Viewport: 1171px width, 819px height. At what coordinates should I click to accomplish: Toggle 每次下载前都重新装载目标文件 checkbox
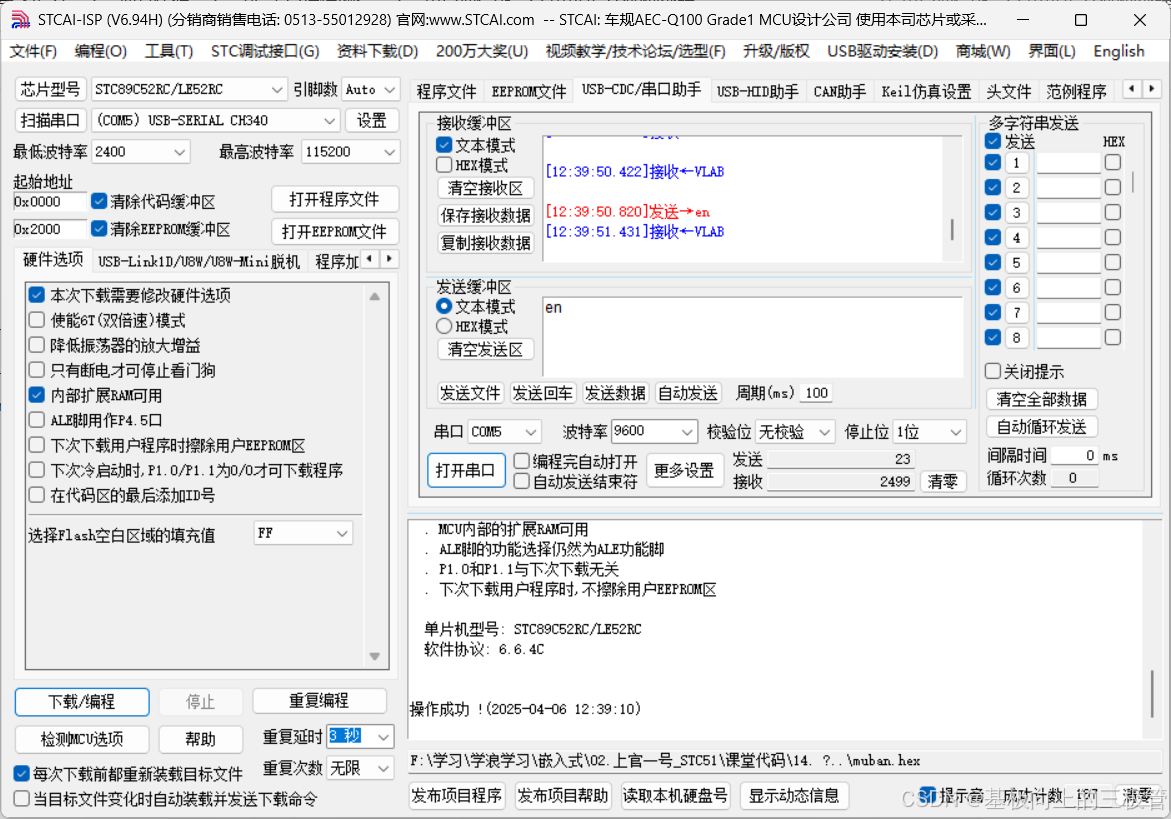pyautogui.click(x=22, y=773)
